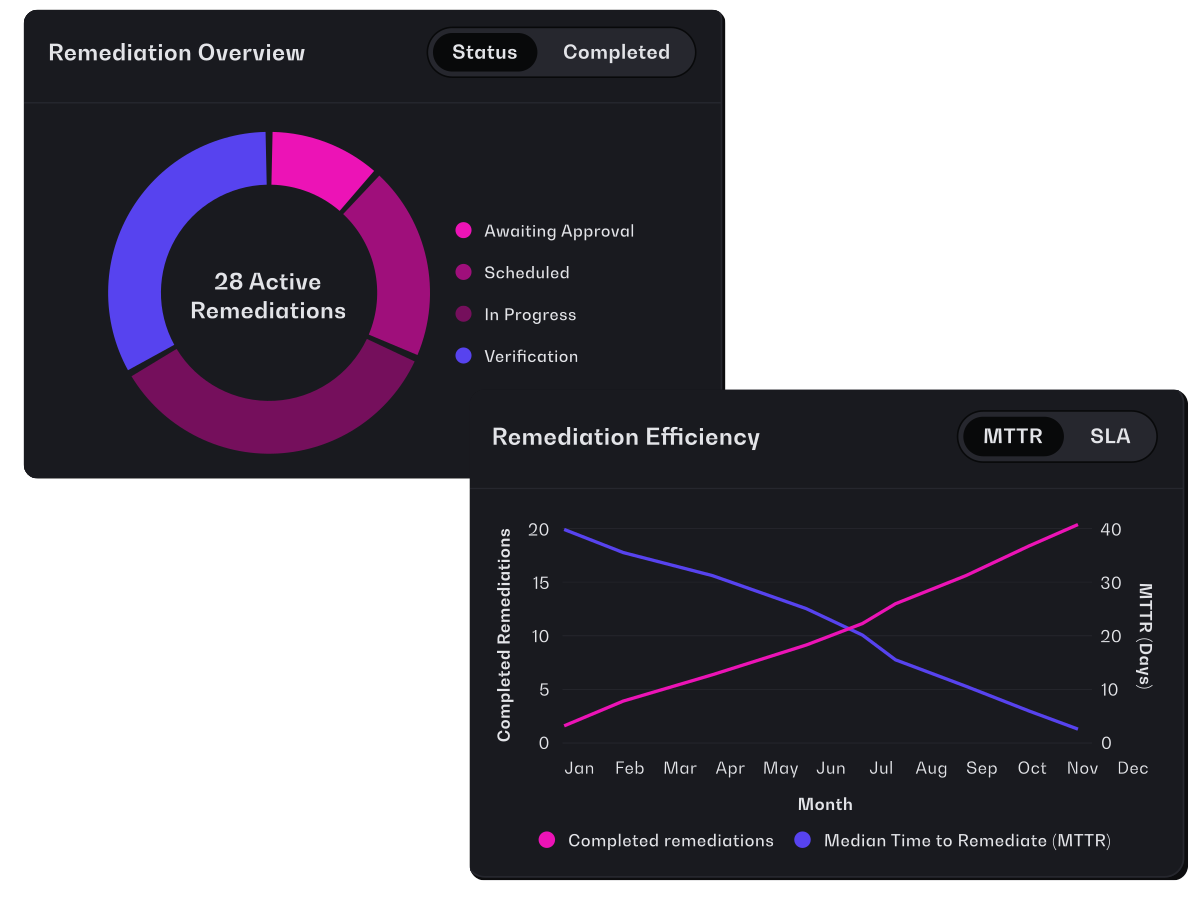Click the Remediation Efficiency panel title
Image resolution: width=1200 pixels, height=898 pixels.
626,437
